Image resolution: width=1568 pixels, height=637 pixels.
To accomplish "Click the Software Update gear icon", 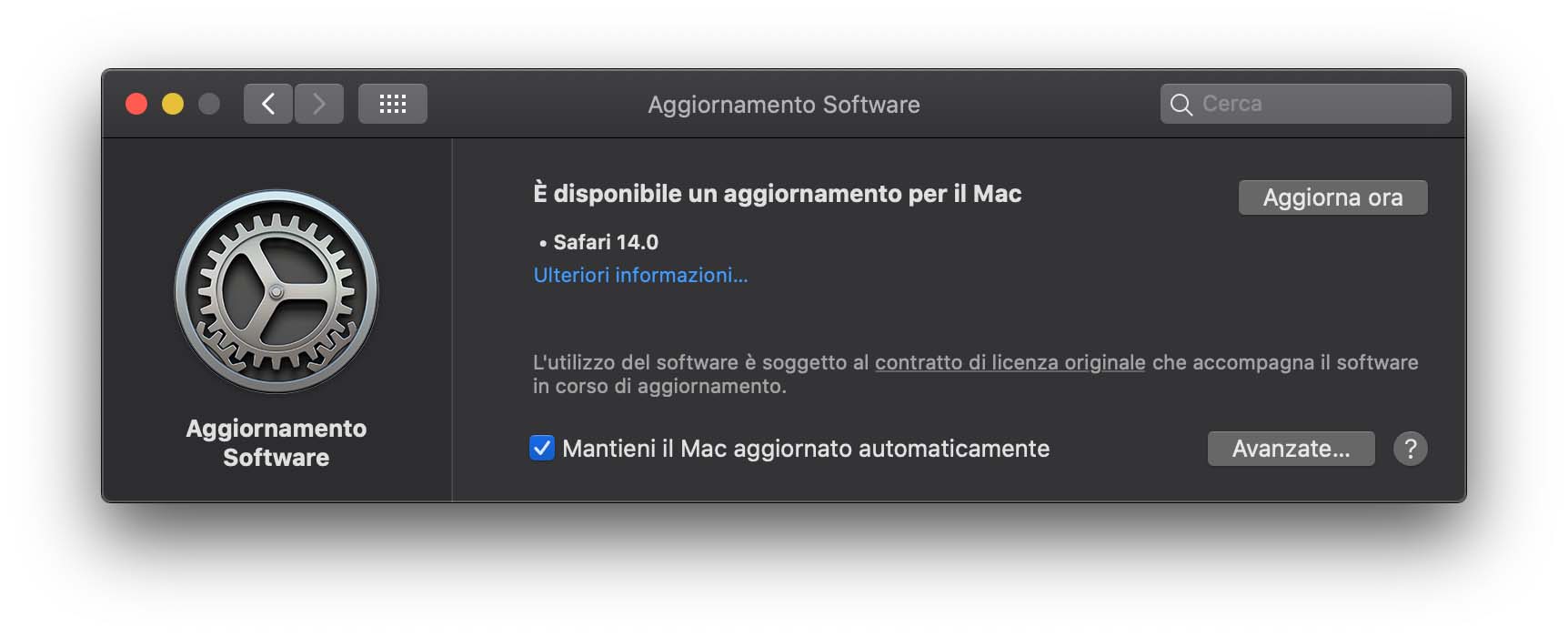I will (x=276, y=291).
